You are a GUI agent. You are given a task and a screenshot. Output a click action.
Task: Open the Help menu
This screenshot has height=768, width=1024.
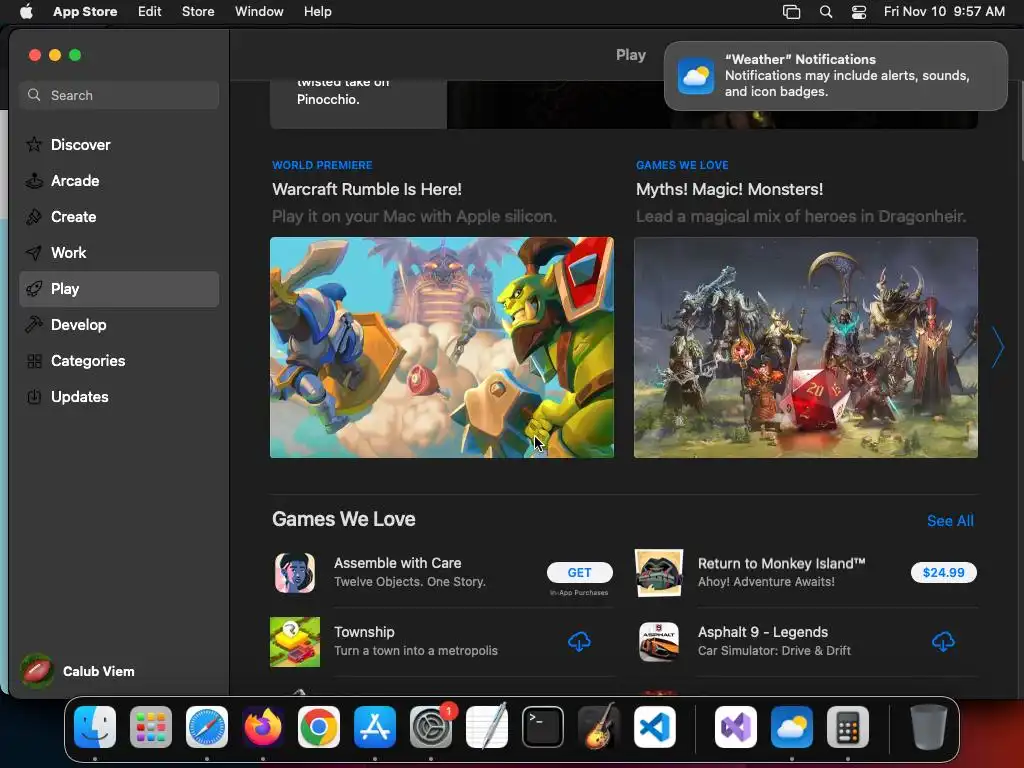pyautogui.click(x=317, y=11)
